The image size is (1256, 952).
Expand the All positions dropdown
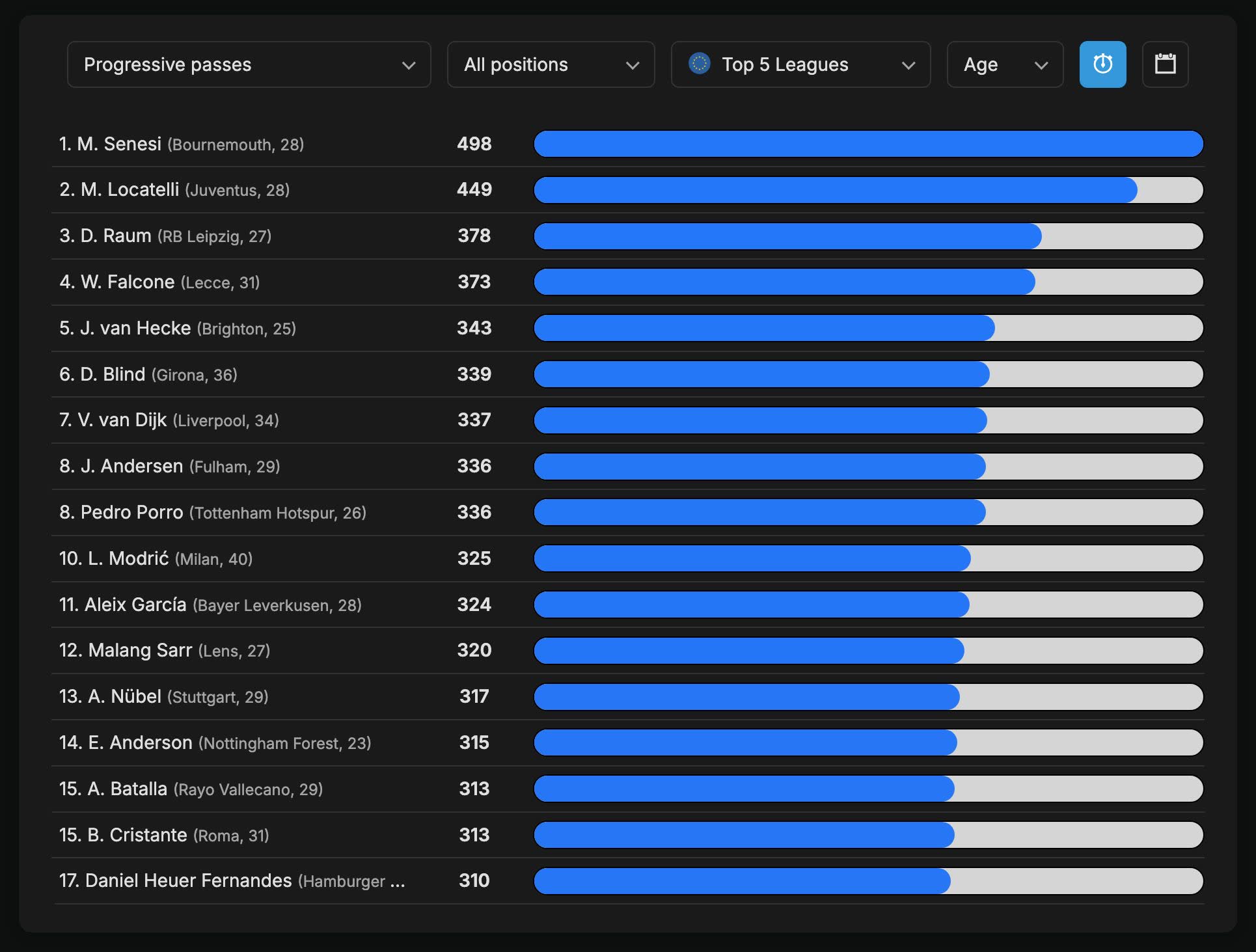point(551,64)
